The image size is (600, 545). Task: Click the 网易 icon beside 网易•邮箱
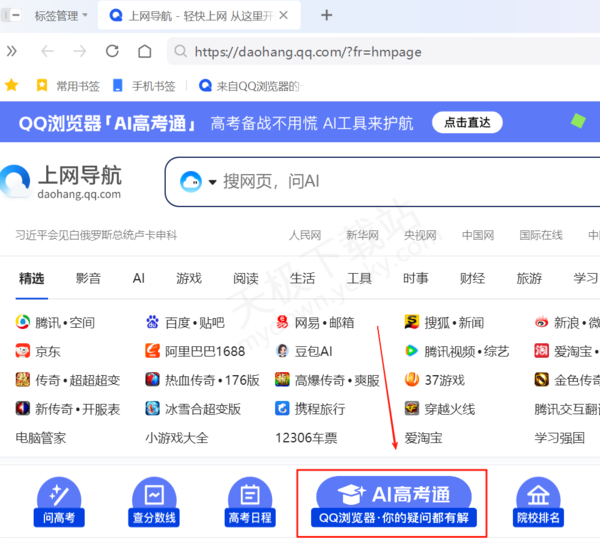282,322
